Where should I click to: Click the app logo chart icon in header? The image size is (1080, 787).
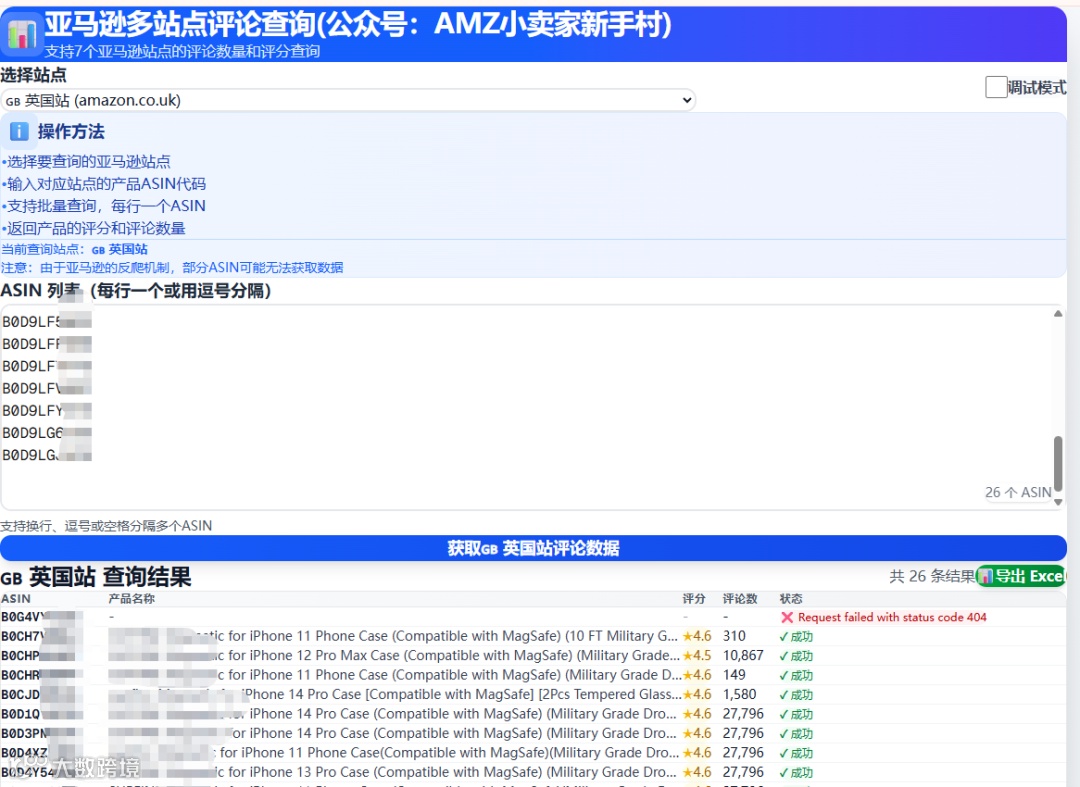pos(22,32)
